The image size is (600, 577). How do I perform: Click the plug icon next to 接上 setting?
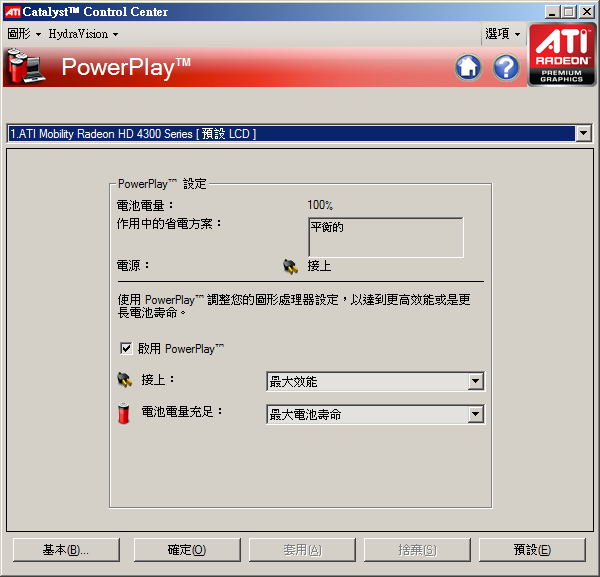pos(125,380)
